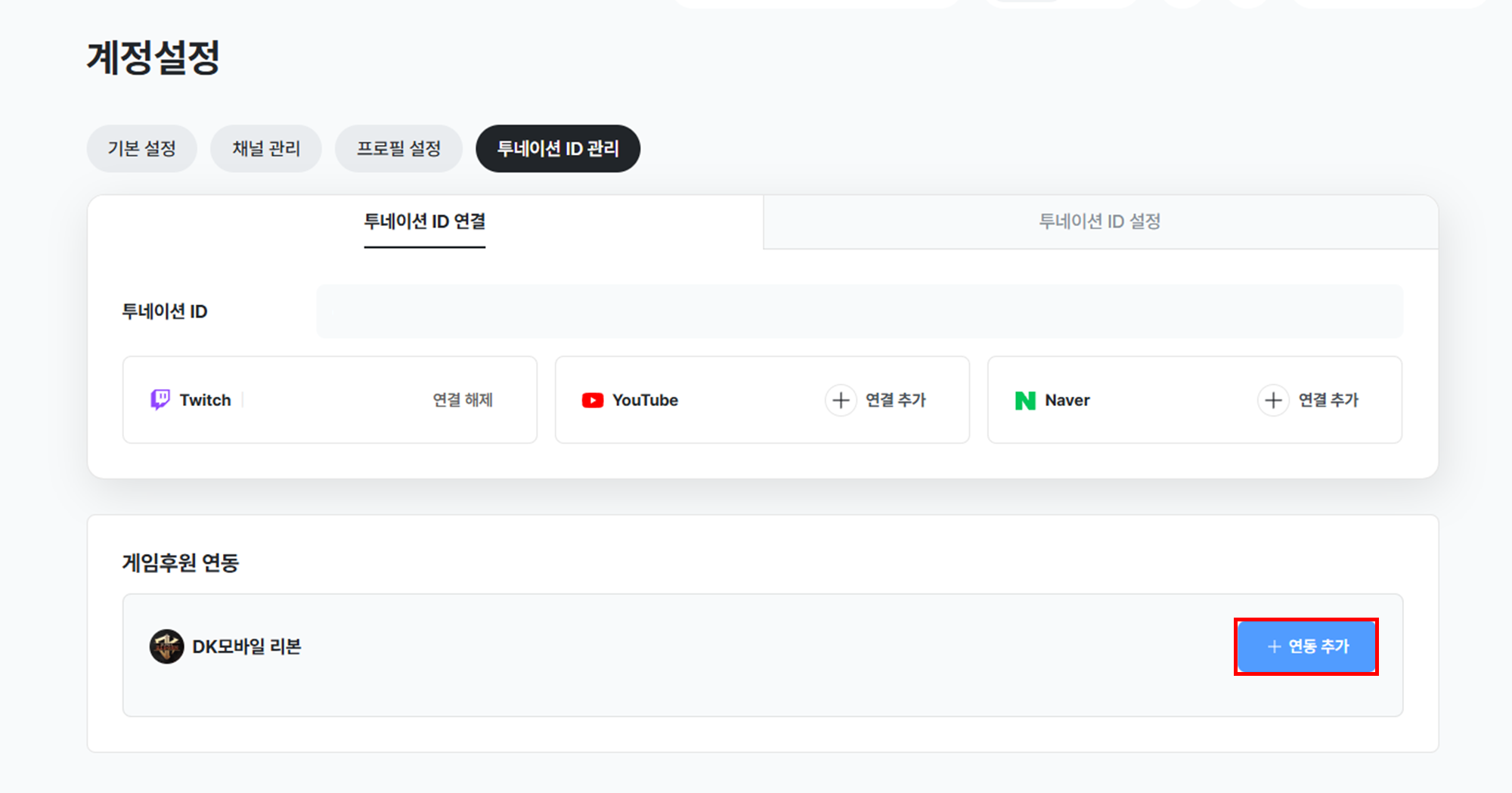Click the Twitch label text
The width and height of the screenshot is (1512, 793).
(205, 400)
